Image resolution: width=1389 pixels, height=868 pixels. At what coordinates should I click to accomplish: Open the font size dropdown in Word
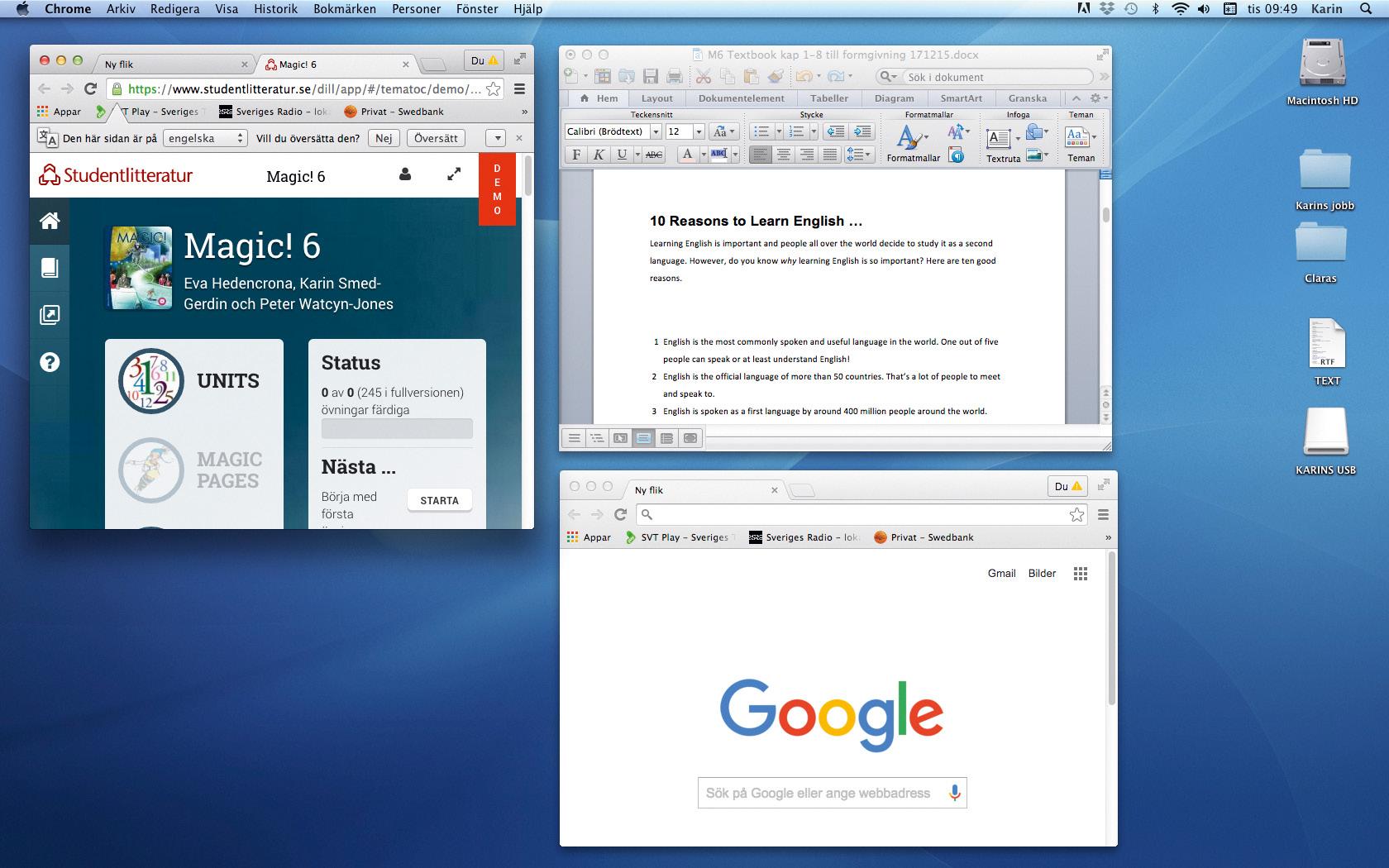pos(699,131)
